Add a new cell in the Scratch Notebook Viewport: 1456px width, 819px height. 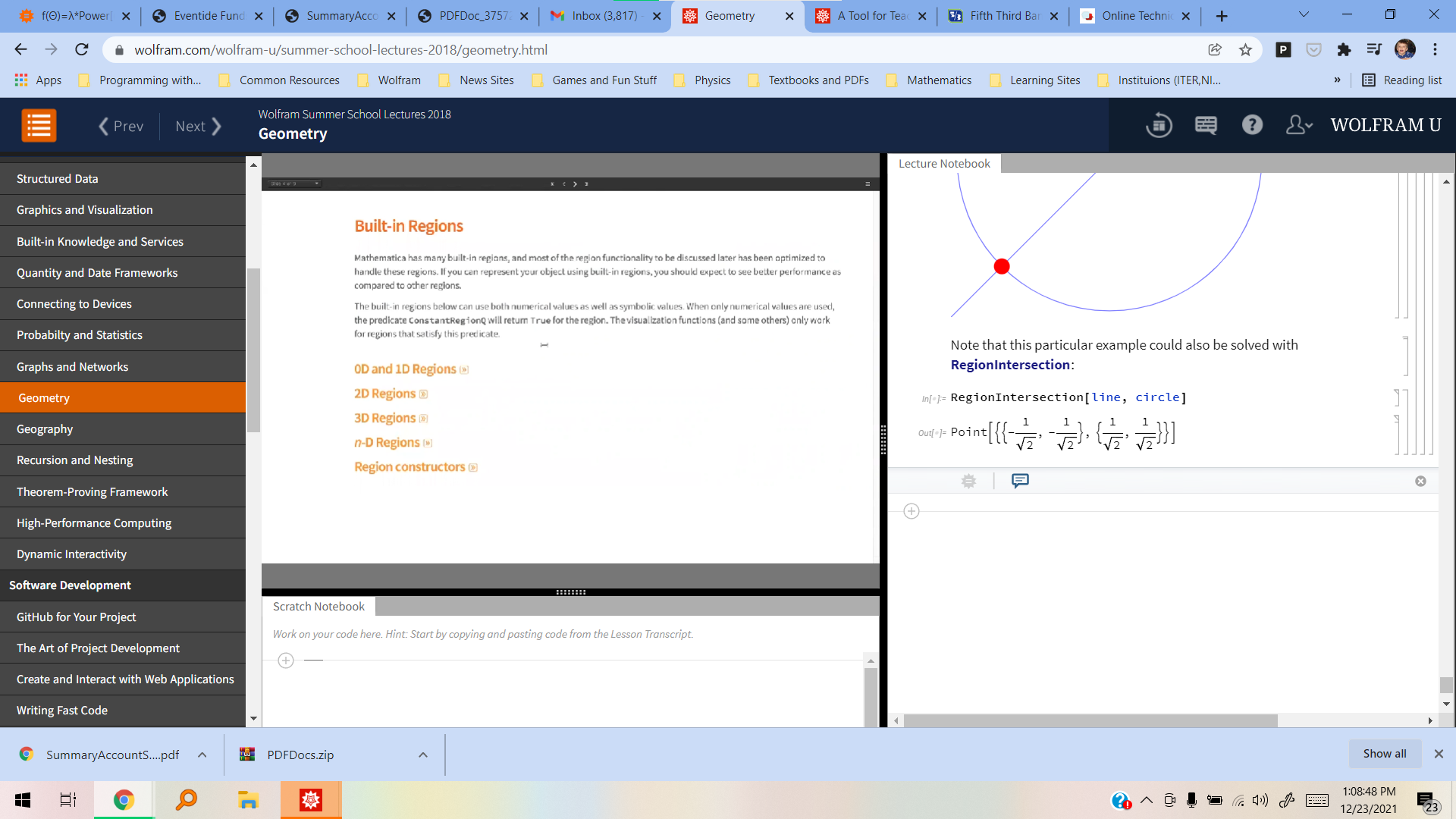286,661
